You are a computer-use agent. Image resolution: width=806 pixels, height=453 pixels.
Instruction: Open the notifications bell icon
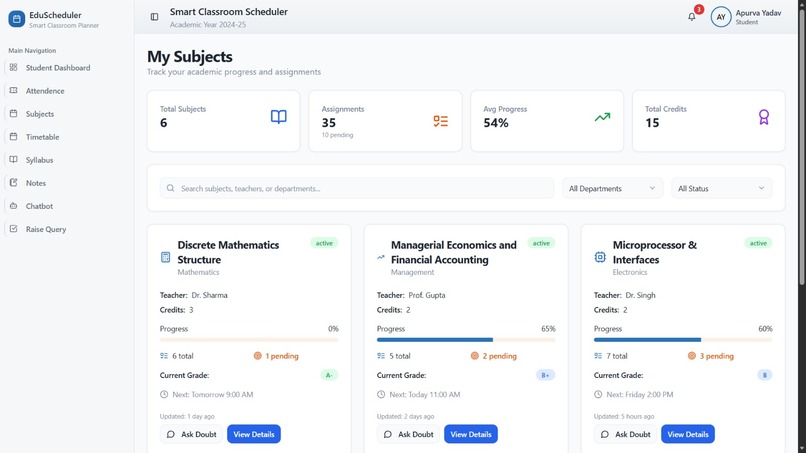coord(692,17)
